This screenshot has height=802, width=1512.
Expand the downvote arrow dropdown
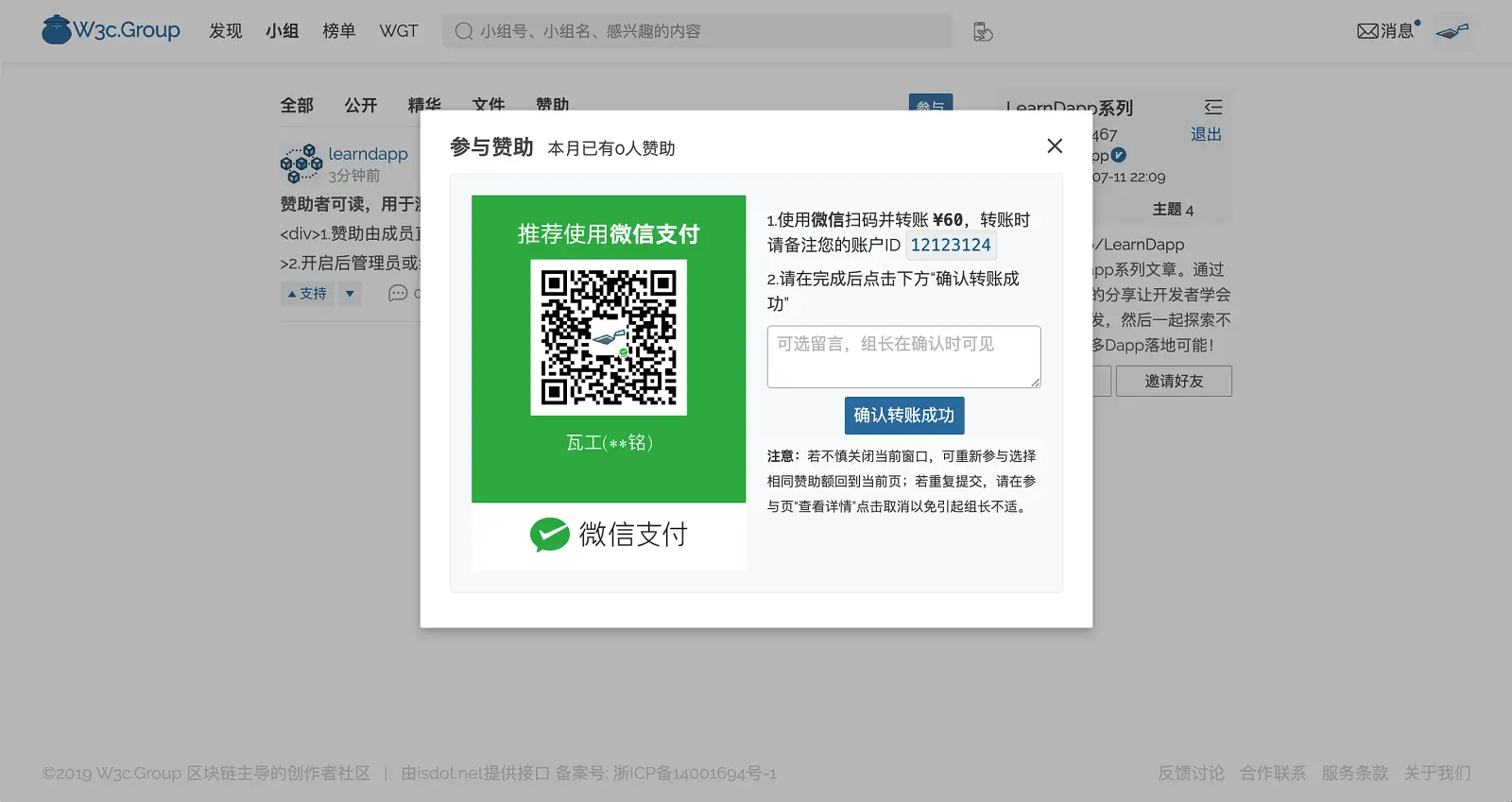pos(350,294)
